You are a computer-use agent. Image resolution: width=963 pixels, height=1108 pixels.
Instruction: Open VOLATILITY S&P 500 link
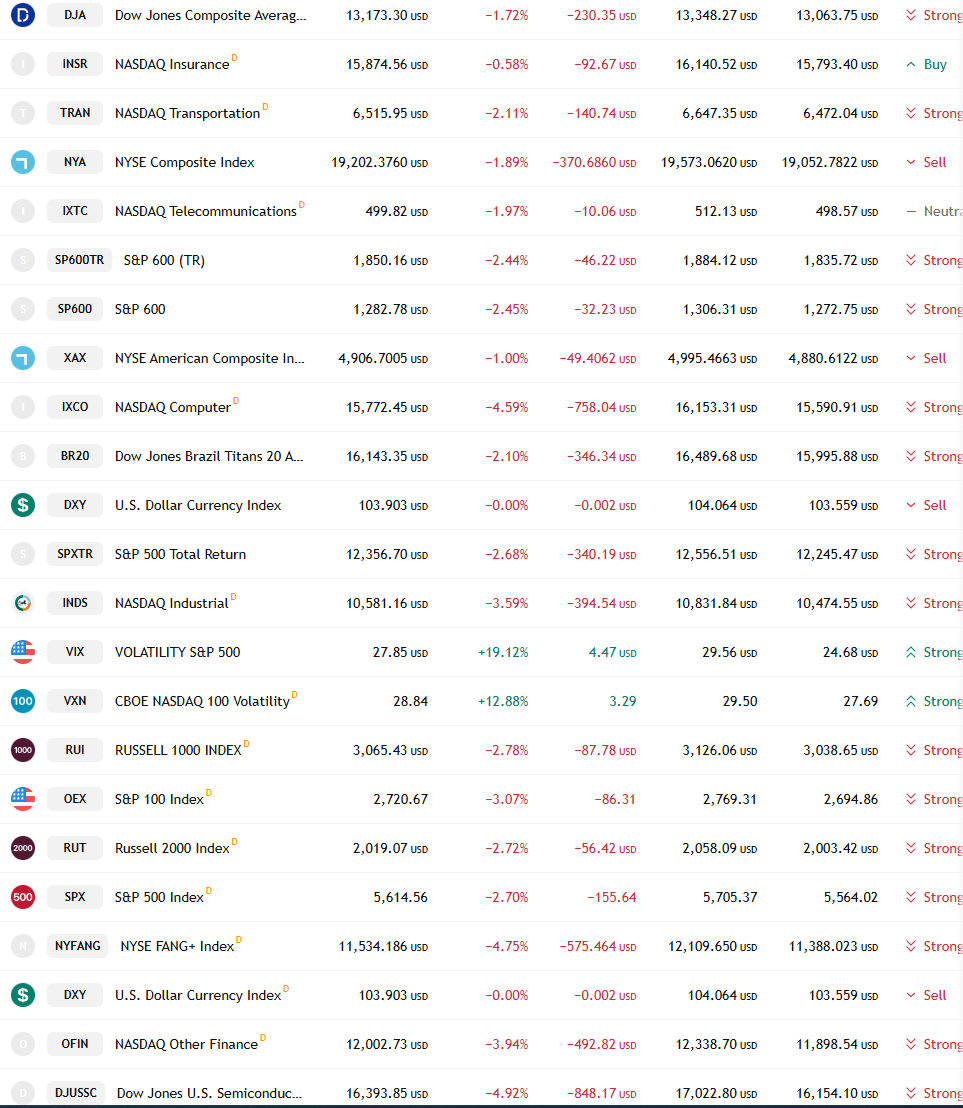[x=177, y=652]
